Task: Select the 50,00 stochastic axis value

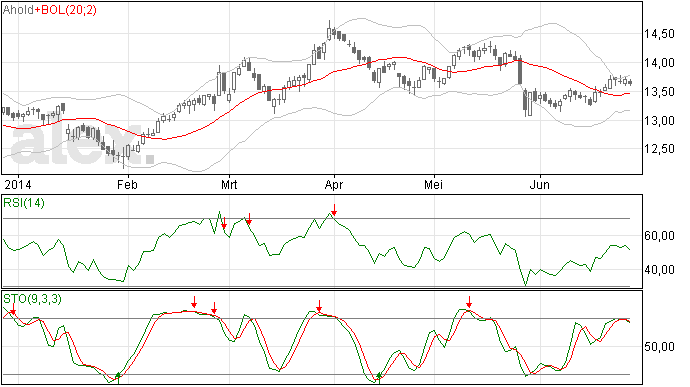Action: click(659, 347)
